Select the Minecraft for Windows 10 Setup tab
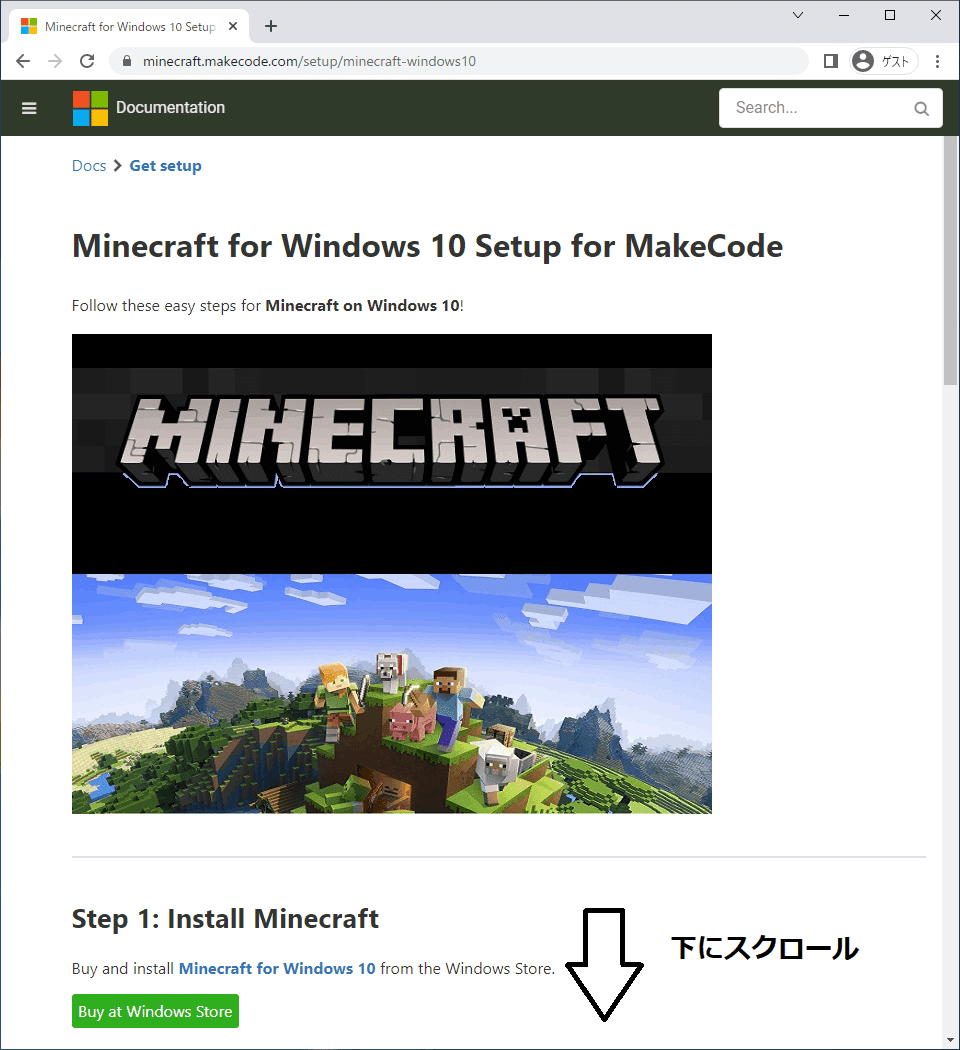The image size is (960, 1050). click(129, 27)
